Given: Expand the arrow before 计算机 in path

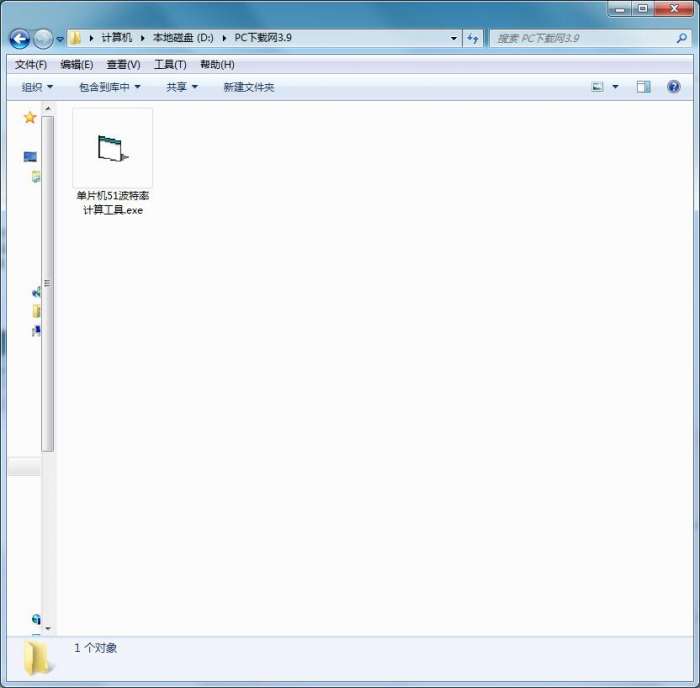Looking at the screenshot, I should (x=92, y=38).
